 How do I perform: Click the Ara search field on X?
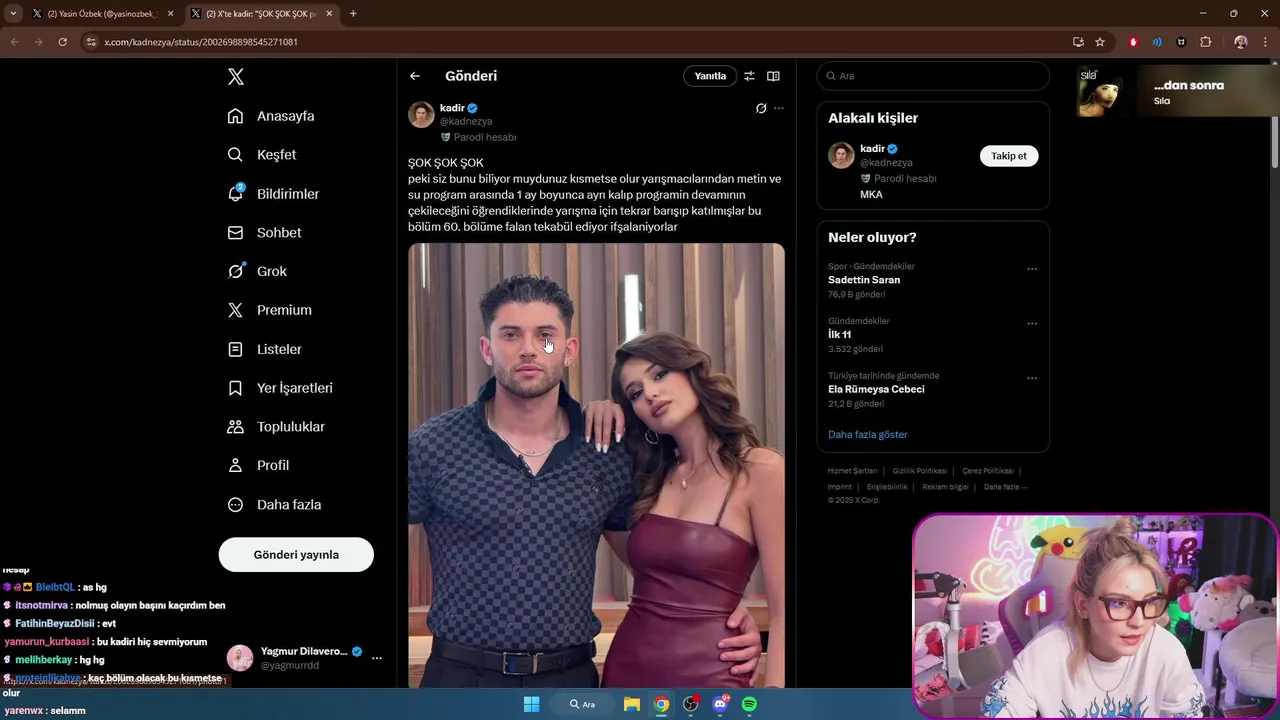pos(933,76)
